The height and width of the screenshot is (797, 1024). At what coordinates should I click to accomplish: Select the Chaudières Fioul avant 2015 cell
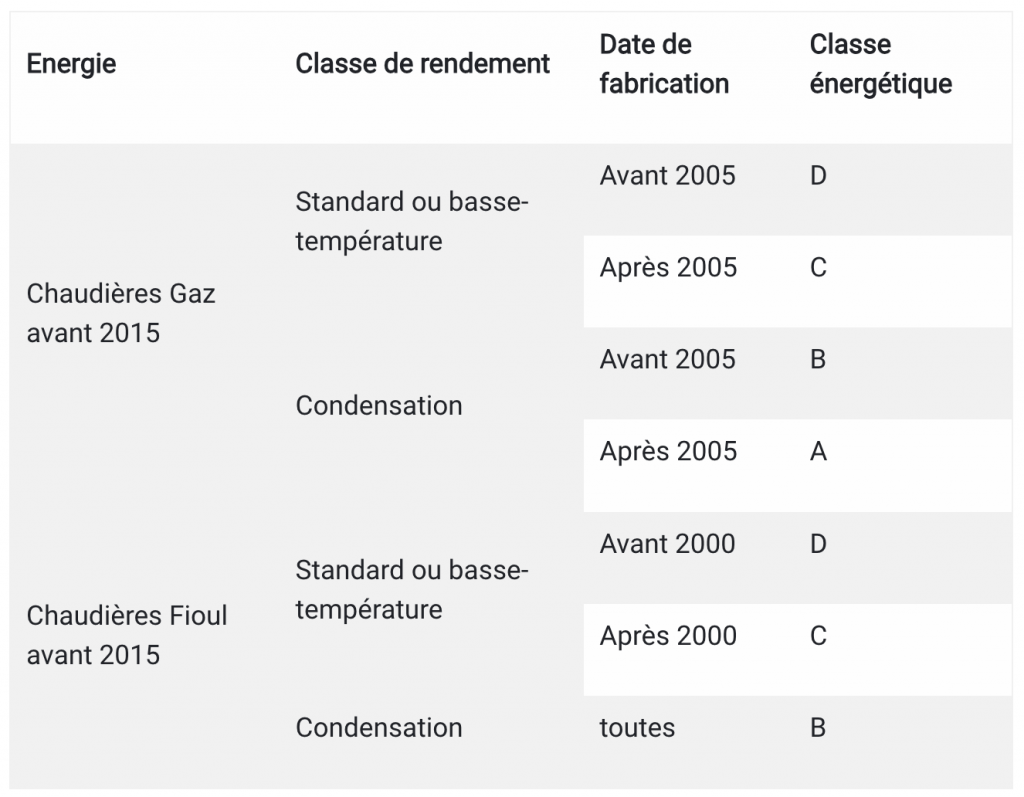[x=127, y=635]
